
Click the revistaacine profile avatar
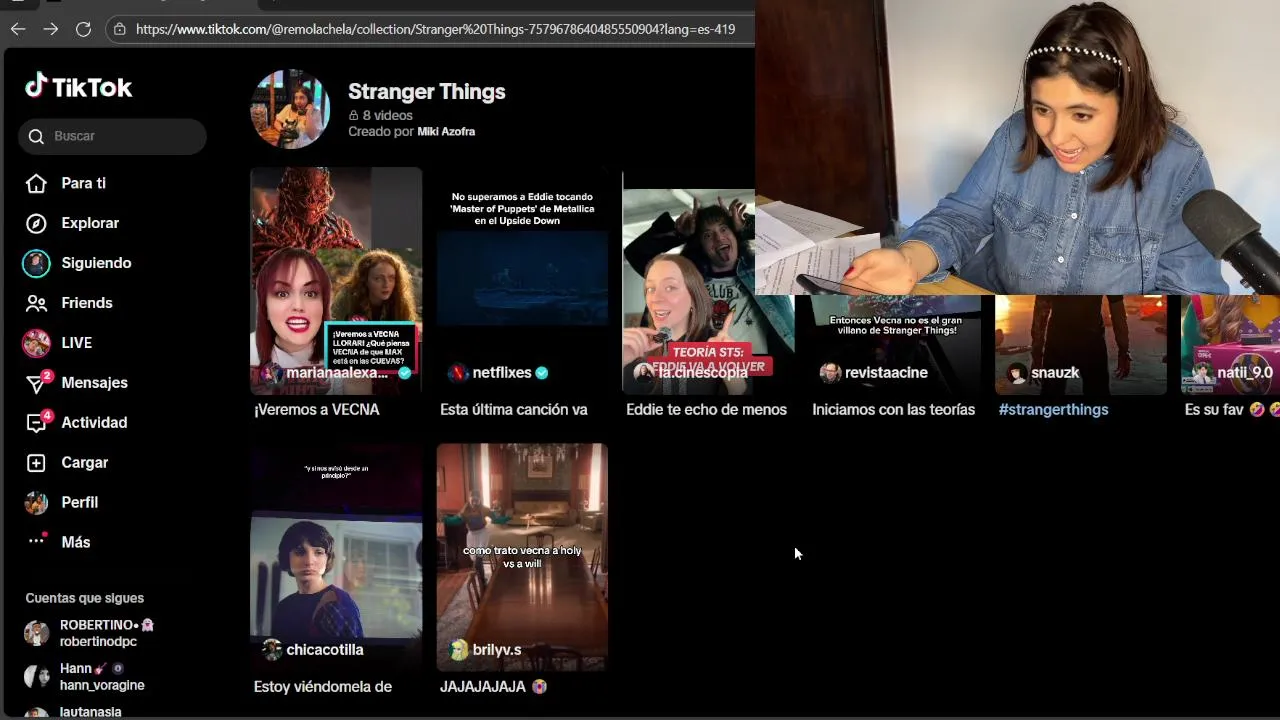[830, 373]
